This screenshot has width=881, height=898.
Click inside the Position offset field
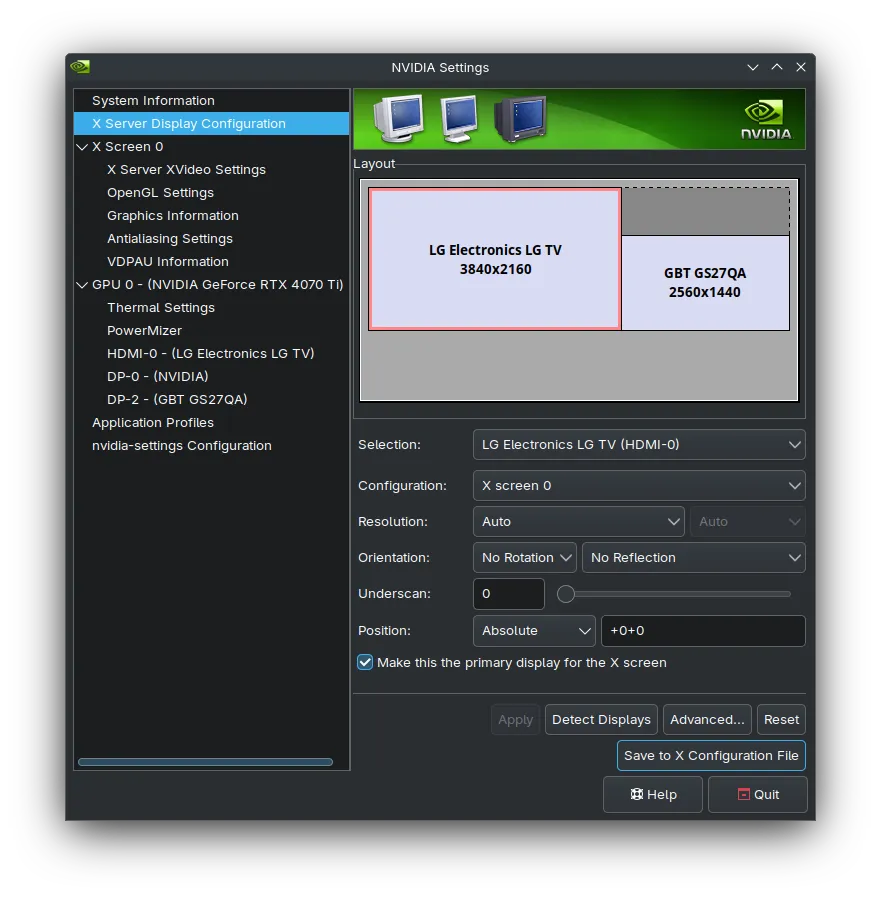(x=703, y=631)
